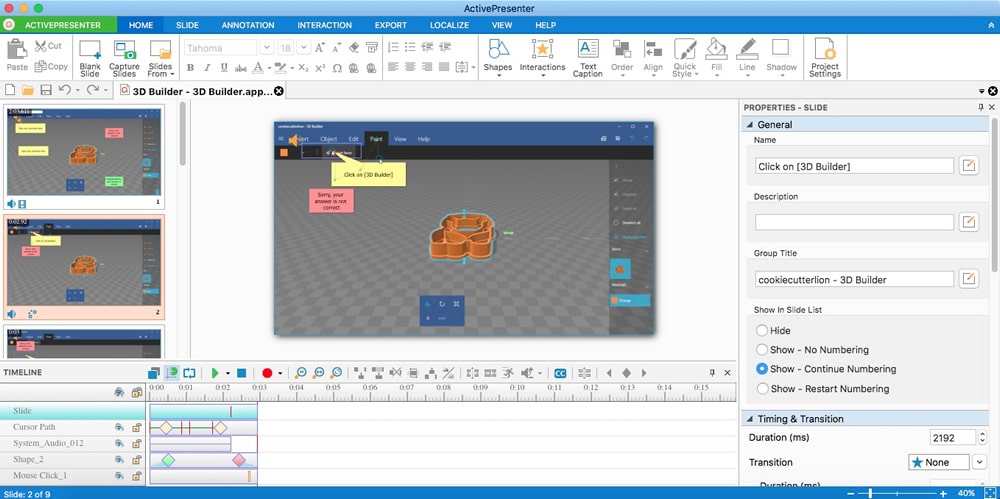Open the Interactions dropdown
Image resolution: width=1000 pixels, height=499 pixels.
point(542,58)
